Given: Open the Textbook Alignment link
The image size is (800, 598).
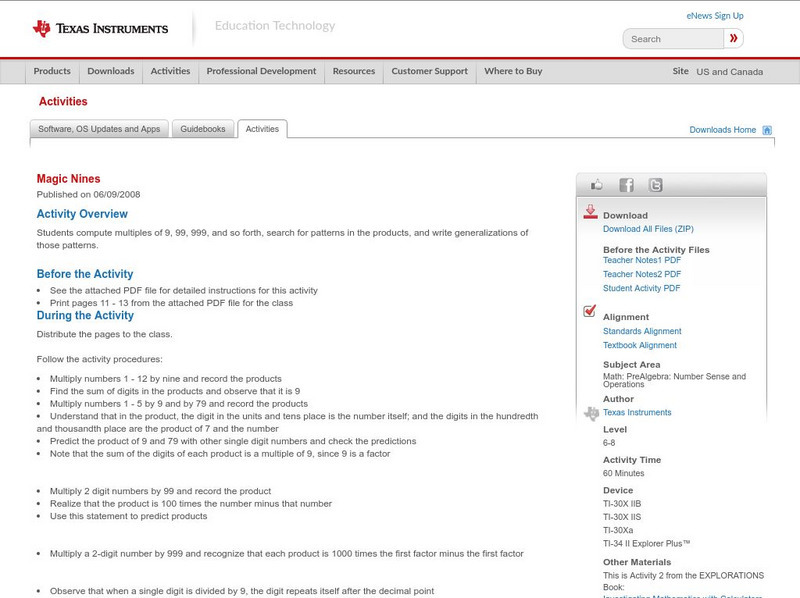Looking at the screenshot, I should 640,345.
